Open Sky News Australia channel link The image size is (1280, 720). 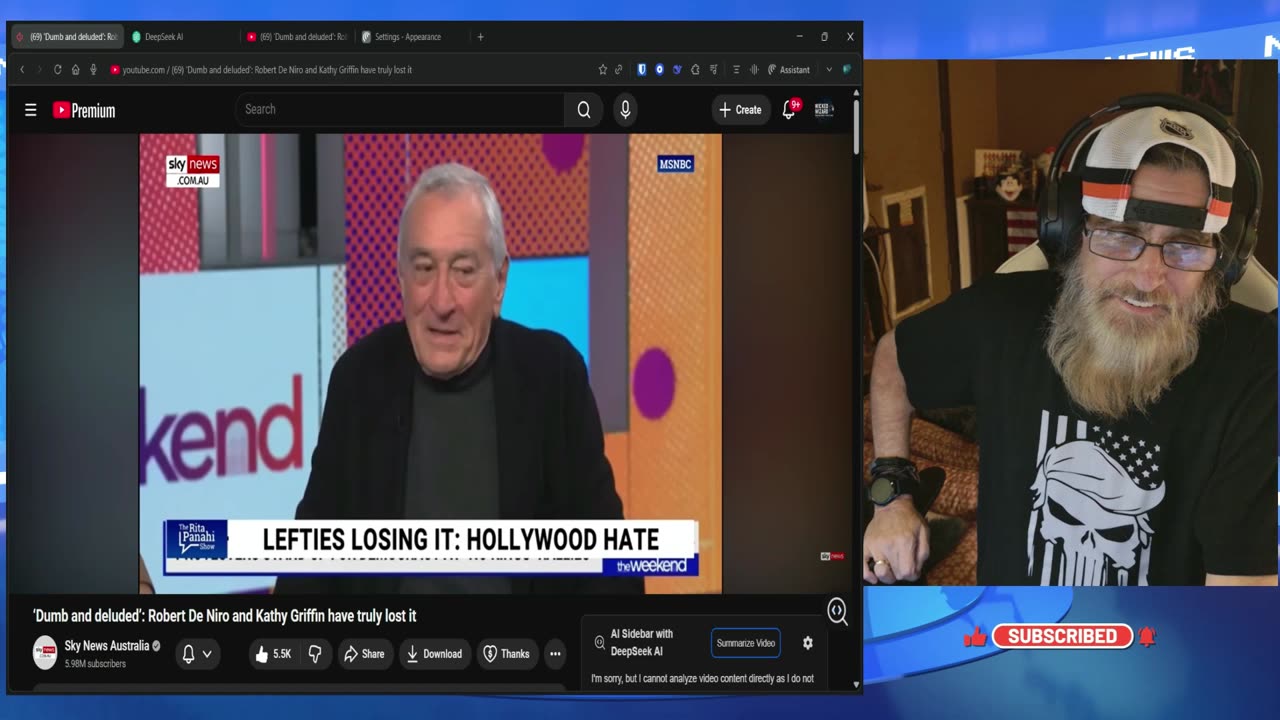click(x=107, y=646)
